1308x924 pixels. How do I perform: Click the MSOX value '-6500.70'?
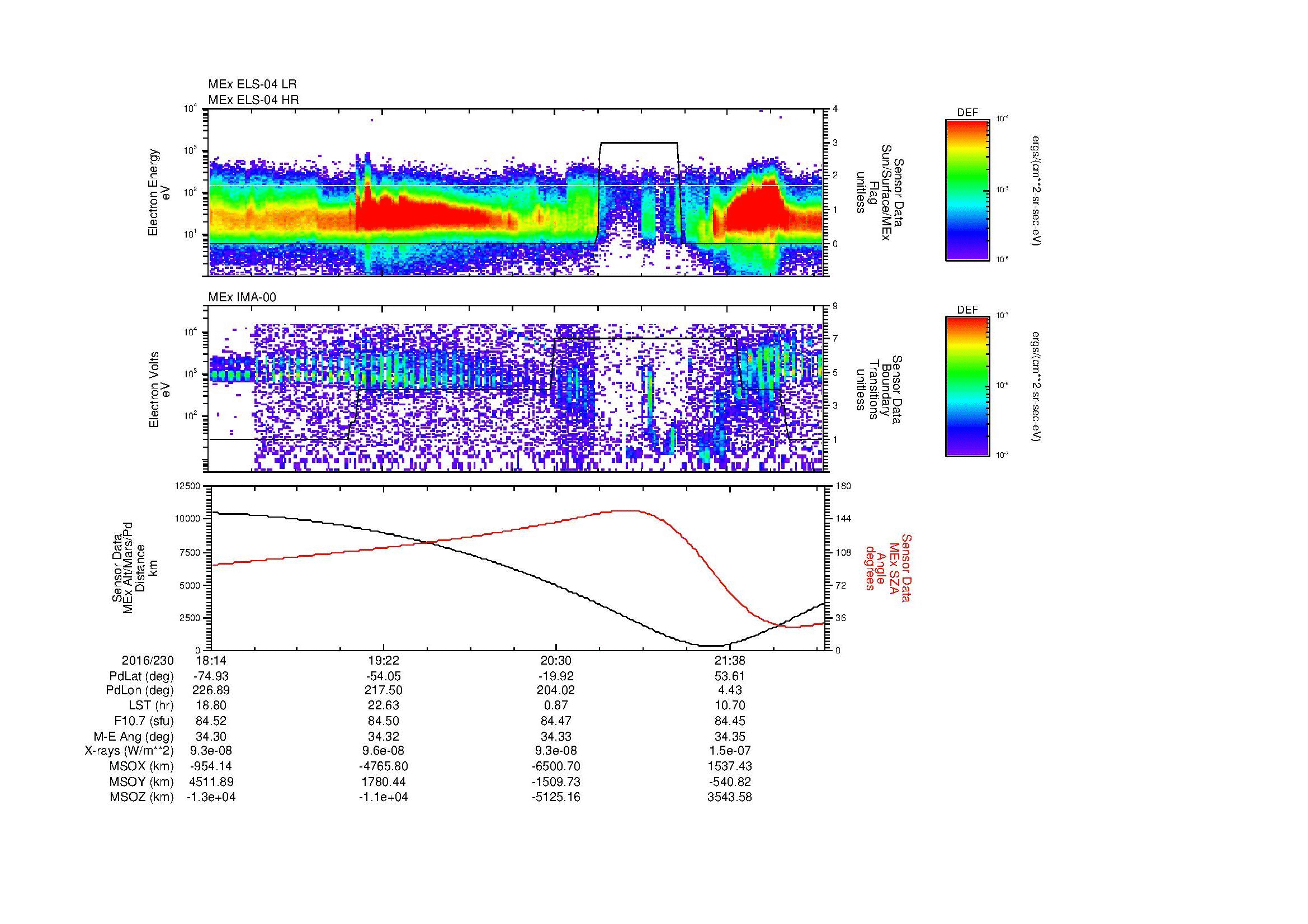[556, 766]
